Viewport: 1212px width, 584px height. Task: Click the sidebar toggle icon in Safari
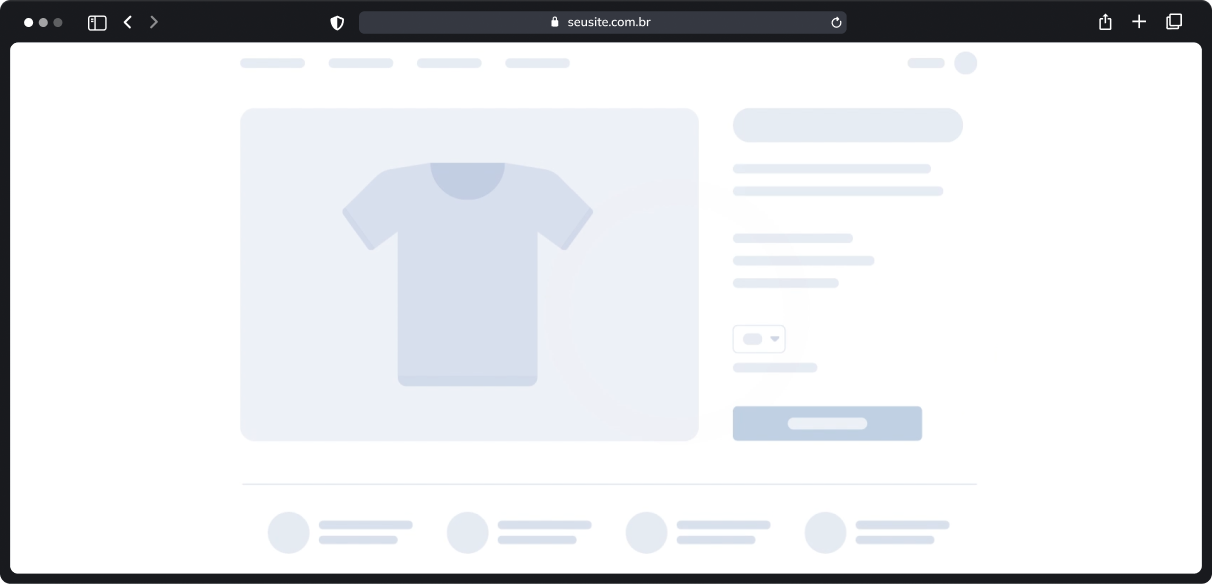97,21
